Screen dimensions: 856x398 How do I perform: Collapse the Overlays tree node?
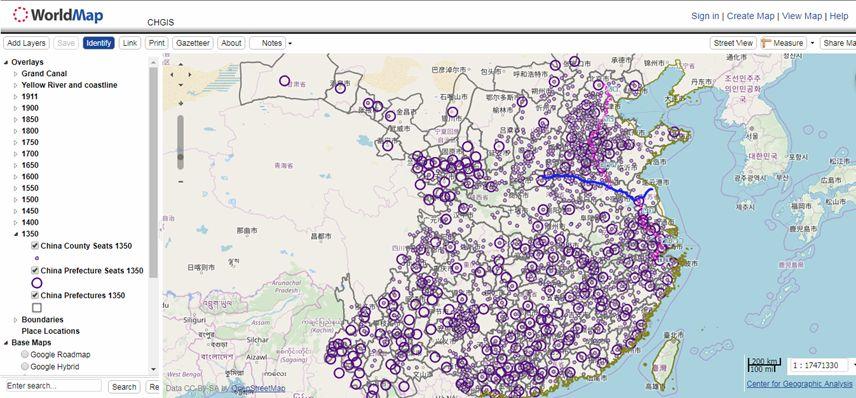[x=6, y=62]
